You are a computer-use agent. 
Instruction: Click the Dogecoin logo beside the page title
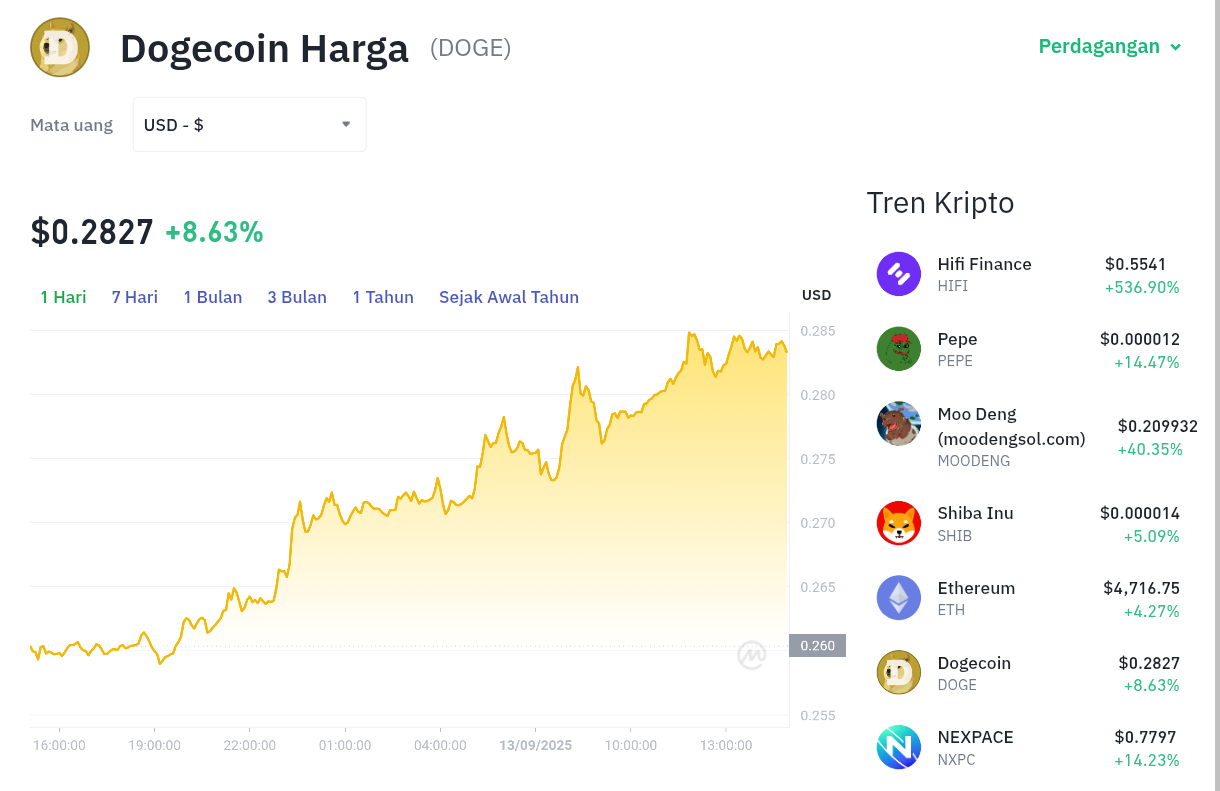(60, 47)
